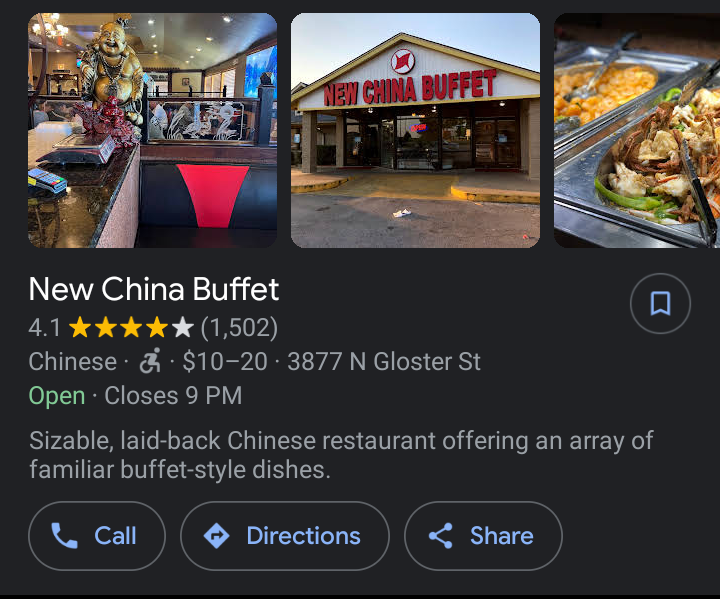Show hours via Closes 9 PM
720x599 pixels.
(x=173, y=396)
